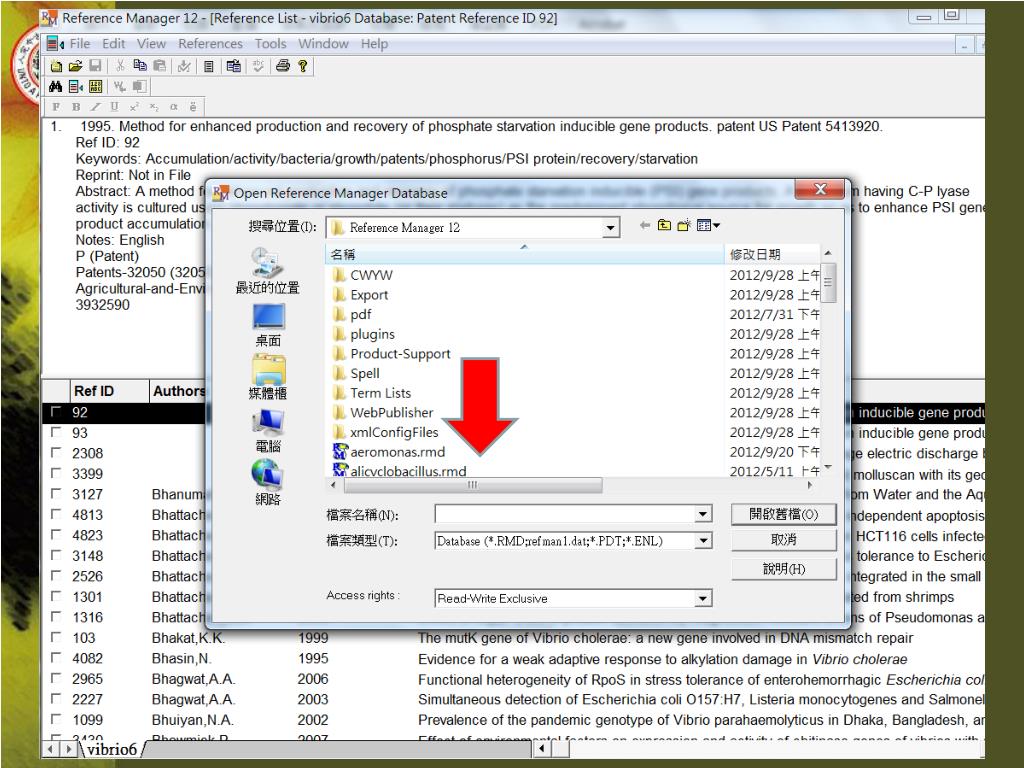Open the References menu
The width and height of the screenshot is (1024, 768).
coord(210,44)
